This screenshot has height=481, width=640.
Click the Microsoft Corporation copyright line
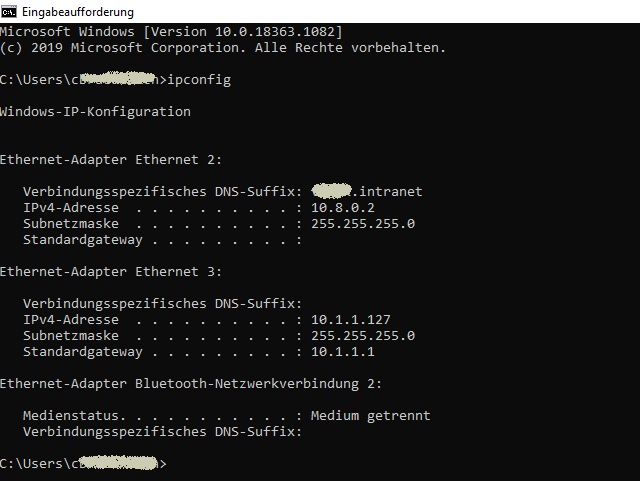[x=223, y=47]
